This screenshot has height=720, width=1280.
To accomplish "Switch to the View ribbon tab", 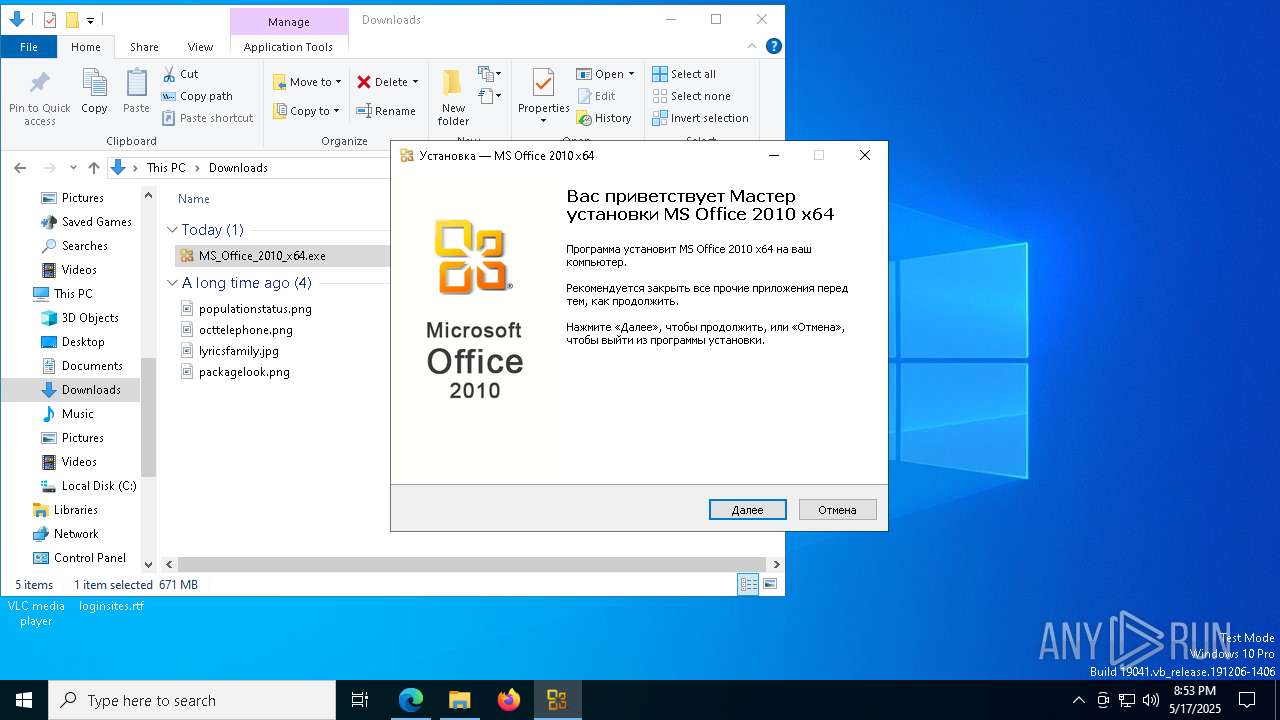I will (200, 47).
